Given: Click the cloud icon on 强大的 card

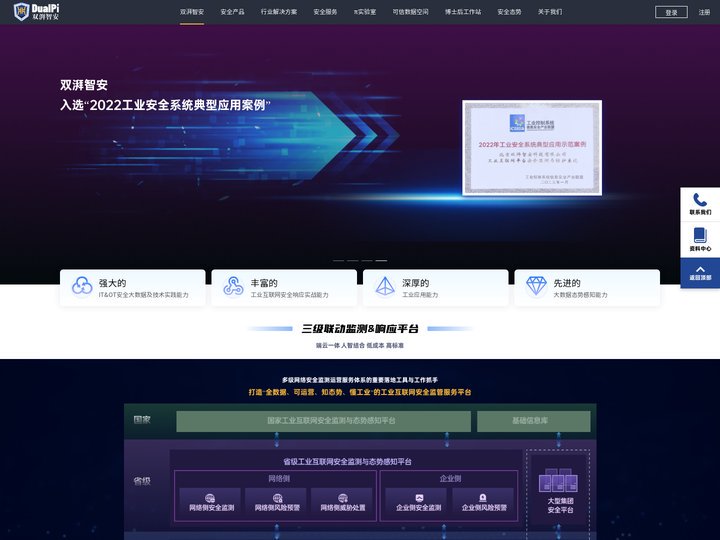Looking at the screenshot, I should (82, 286).
